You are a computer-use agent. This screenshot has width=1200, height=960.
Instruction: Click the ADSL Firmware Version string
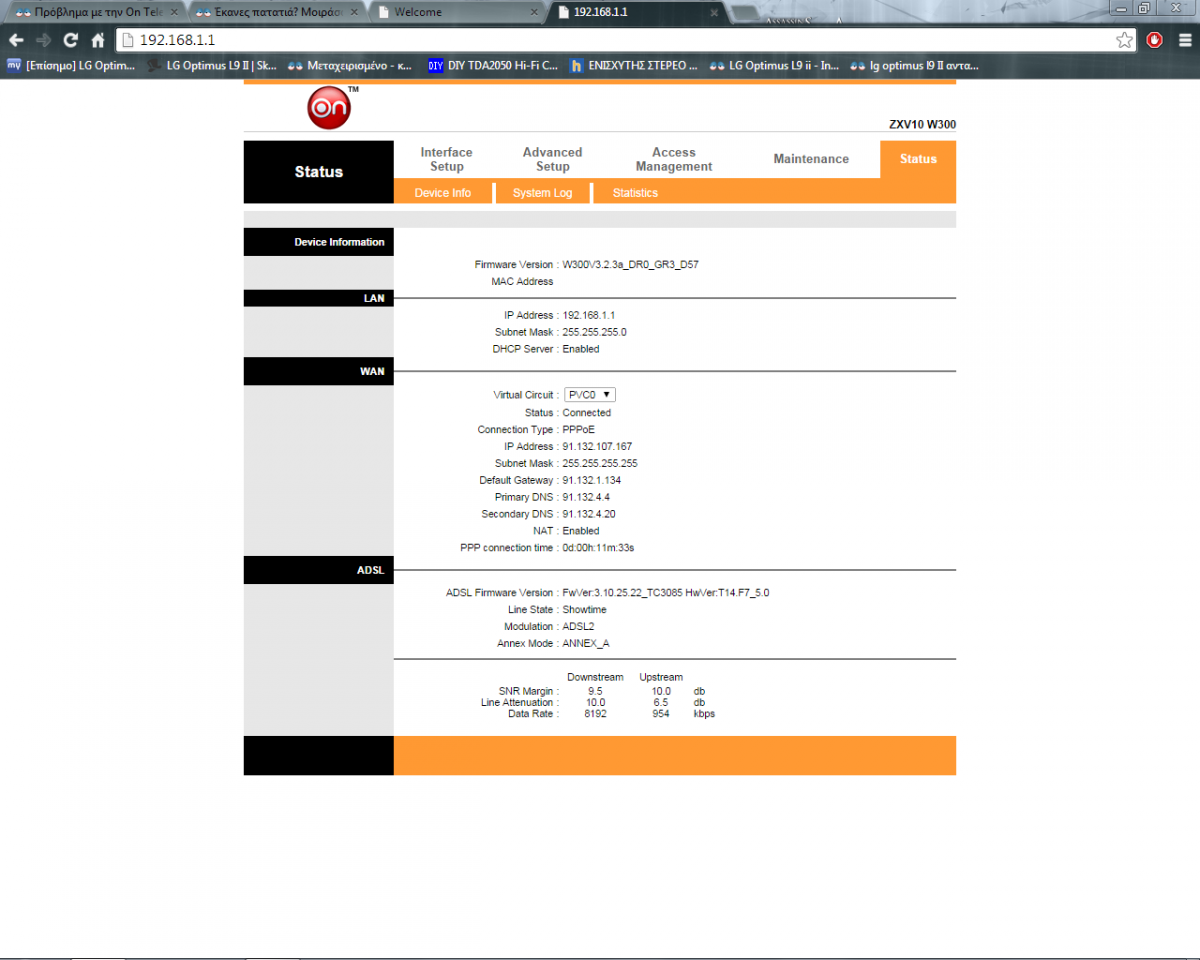(666, 593)
